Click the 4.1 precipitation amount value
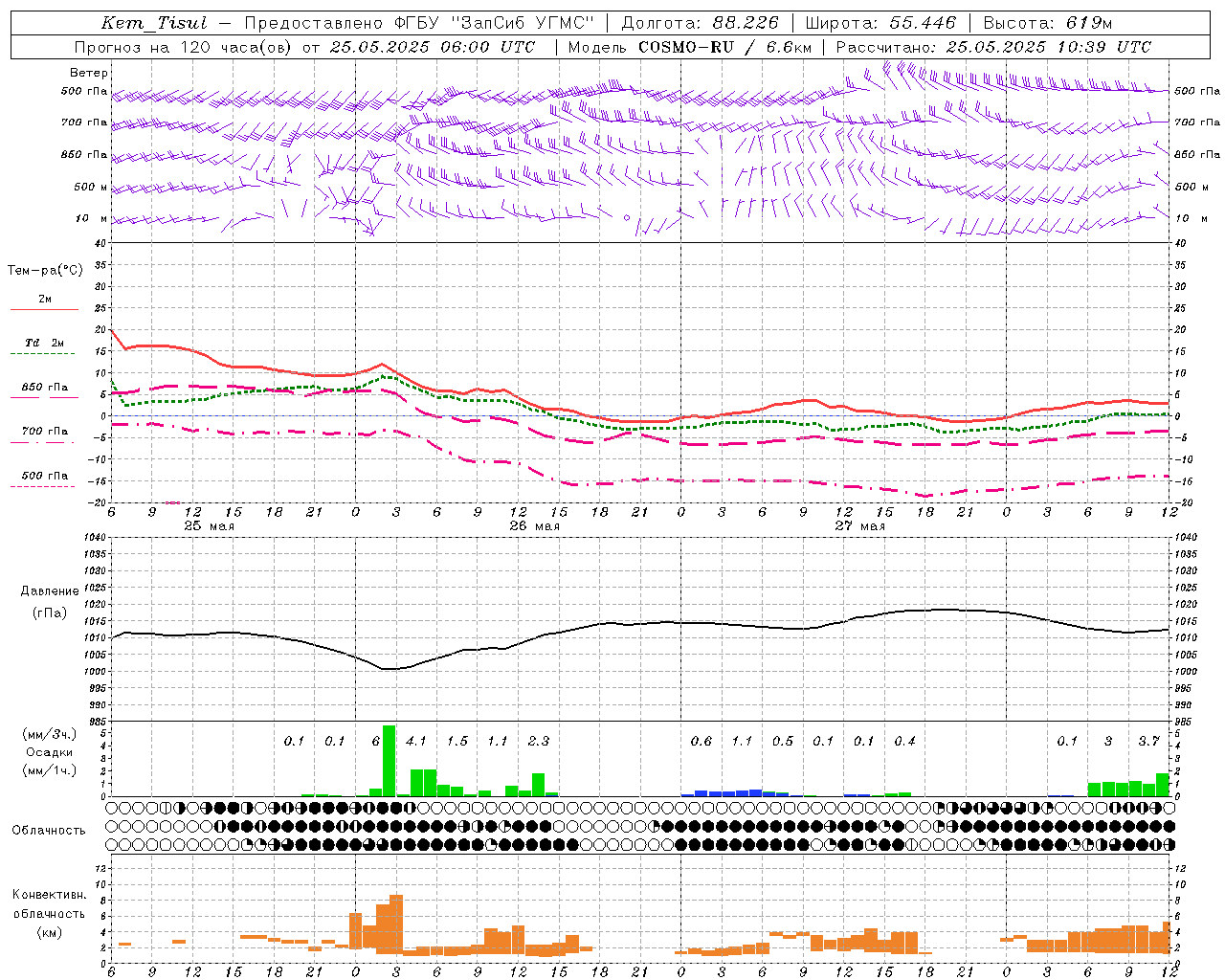The image size is (1225, 980). point(416,742)
